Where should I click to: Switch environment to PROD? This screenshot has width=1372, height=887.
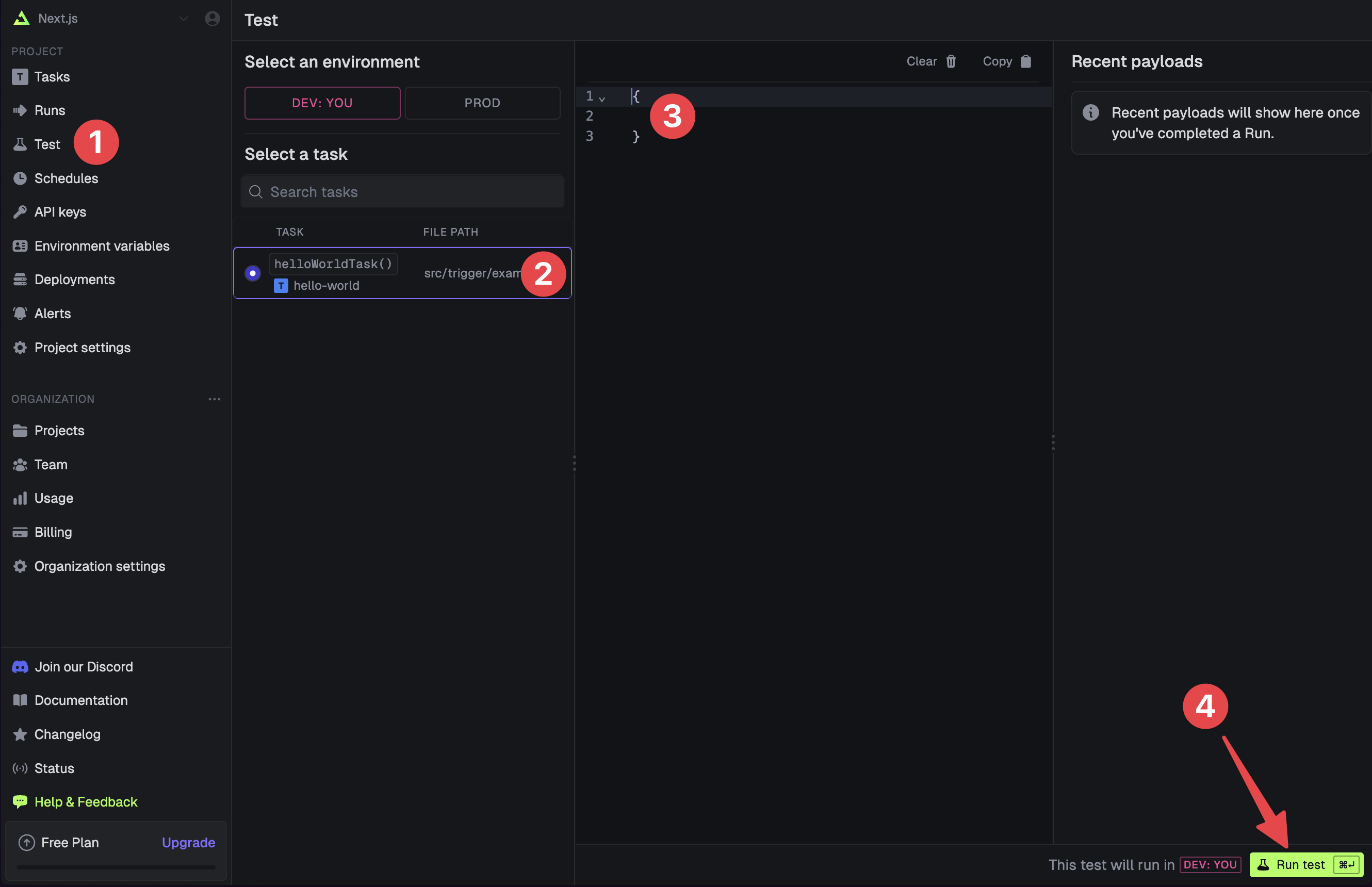pyautogui.click(x=482, y=103)
